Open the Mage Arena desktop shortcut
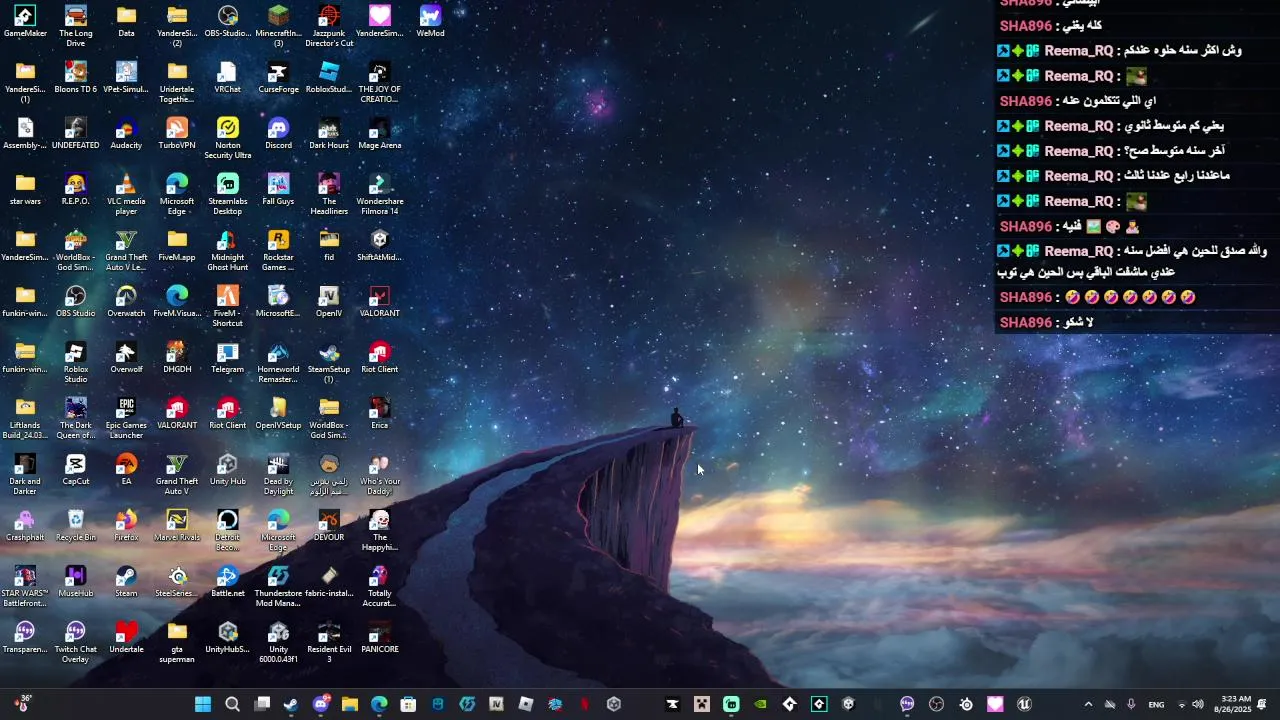The height and width of the screenshot is (720, 1280). click(379, 134)
